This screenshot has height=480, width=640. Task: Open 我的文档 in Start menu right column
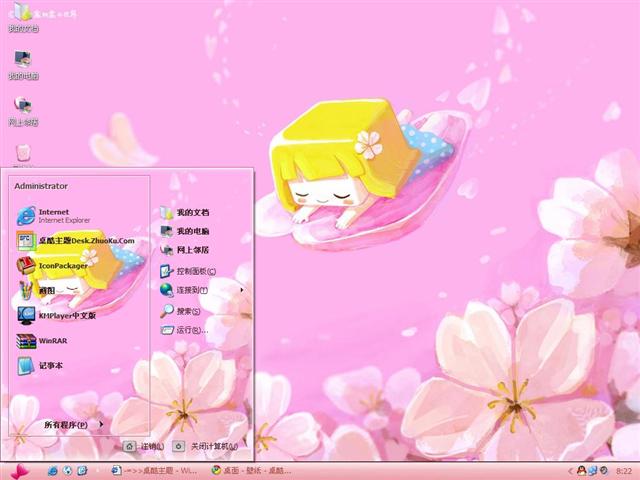(x=185, y=212)
